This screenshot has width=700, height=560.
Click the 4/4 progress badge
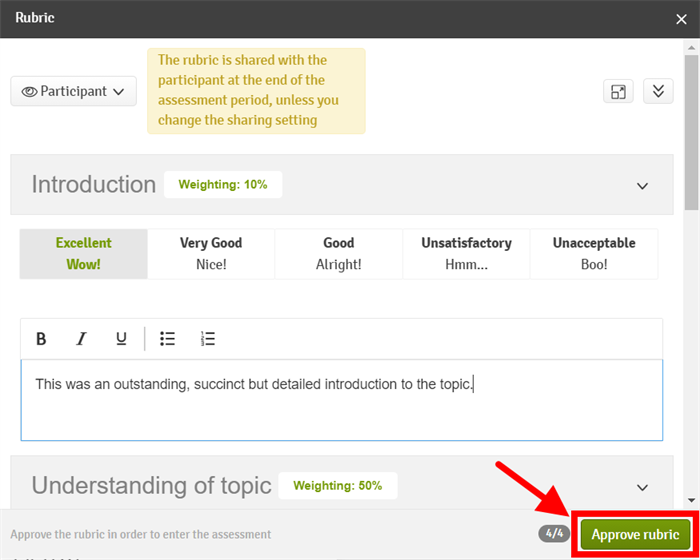click(x=556, y=535)
